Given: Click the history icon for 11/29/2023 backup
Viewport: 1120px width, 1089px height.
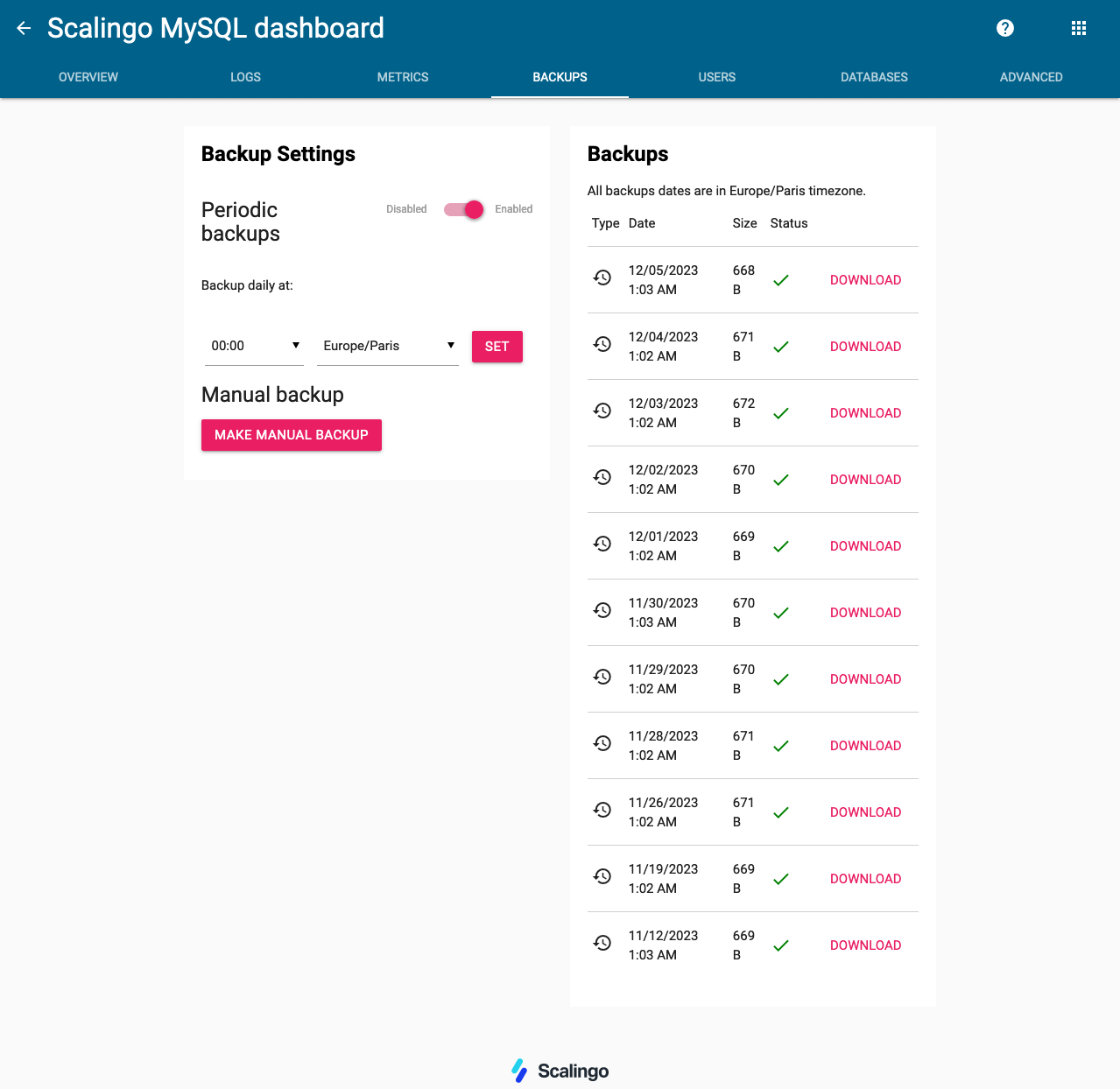Looking at the screenshot, I should [602, 677].
